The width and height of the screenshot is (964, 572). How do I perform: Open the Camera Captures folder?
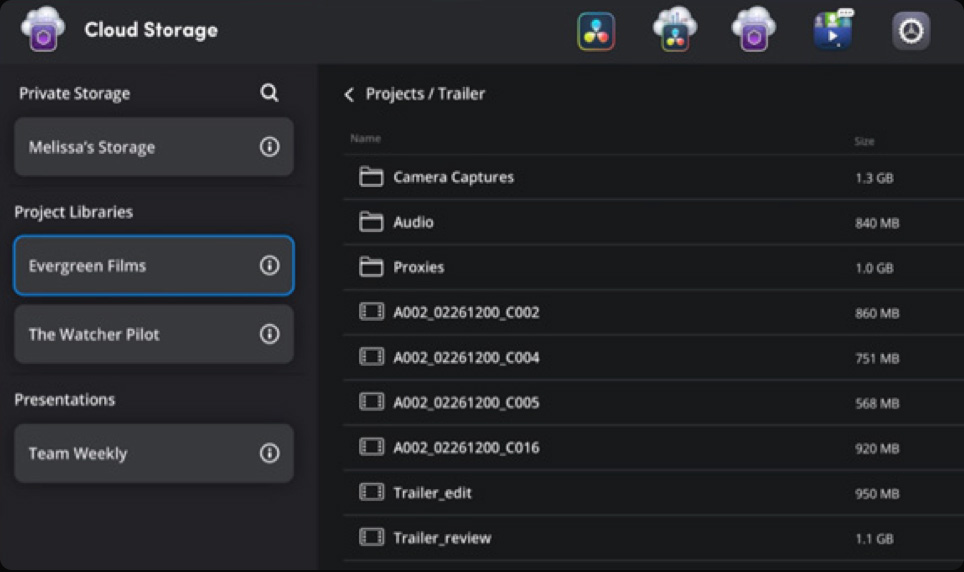(453, 177)
